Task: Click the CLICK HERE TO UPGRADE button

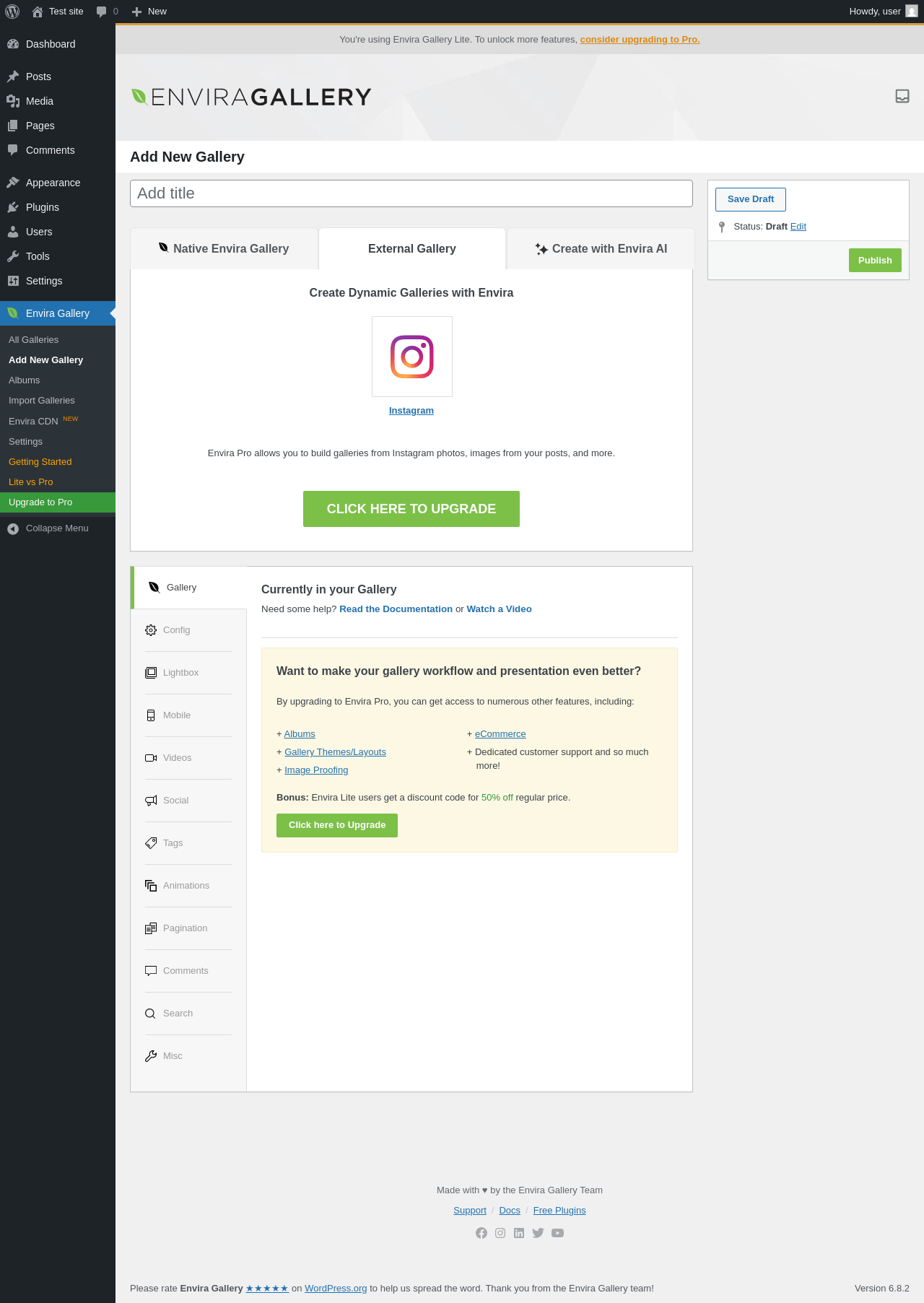Action: 411,509
